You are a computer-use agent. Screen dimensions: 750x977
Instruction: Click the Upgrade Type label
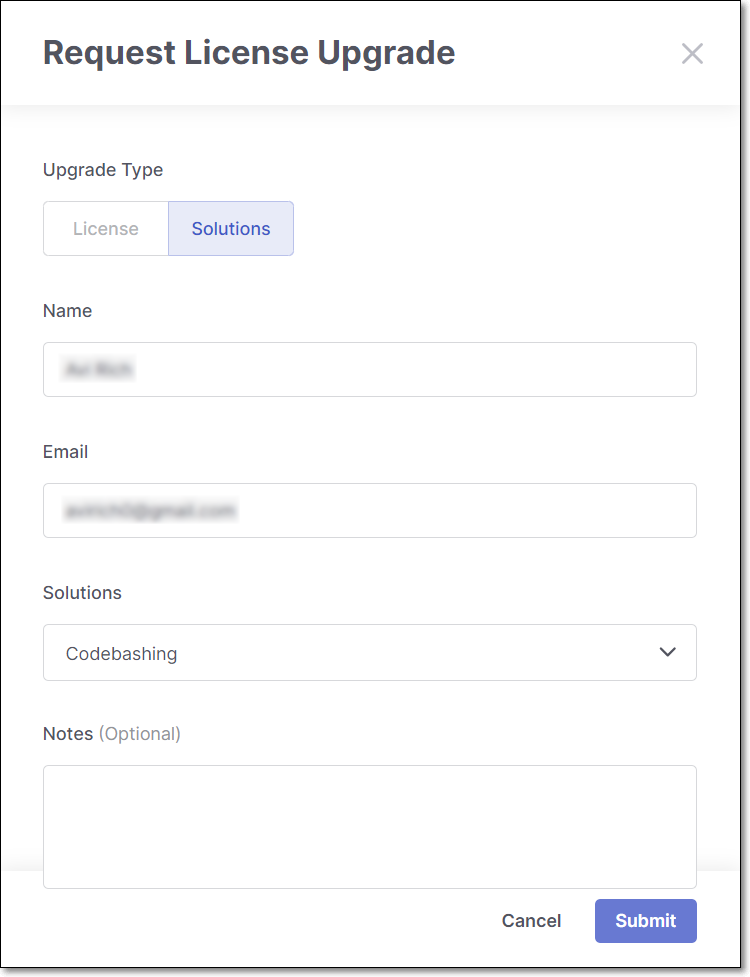pyautogui.click(x=103, y=170)
